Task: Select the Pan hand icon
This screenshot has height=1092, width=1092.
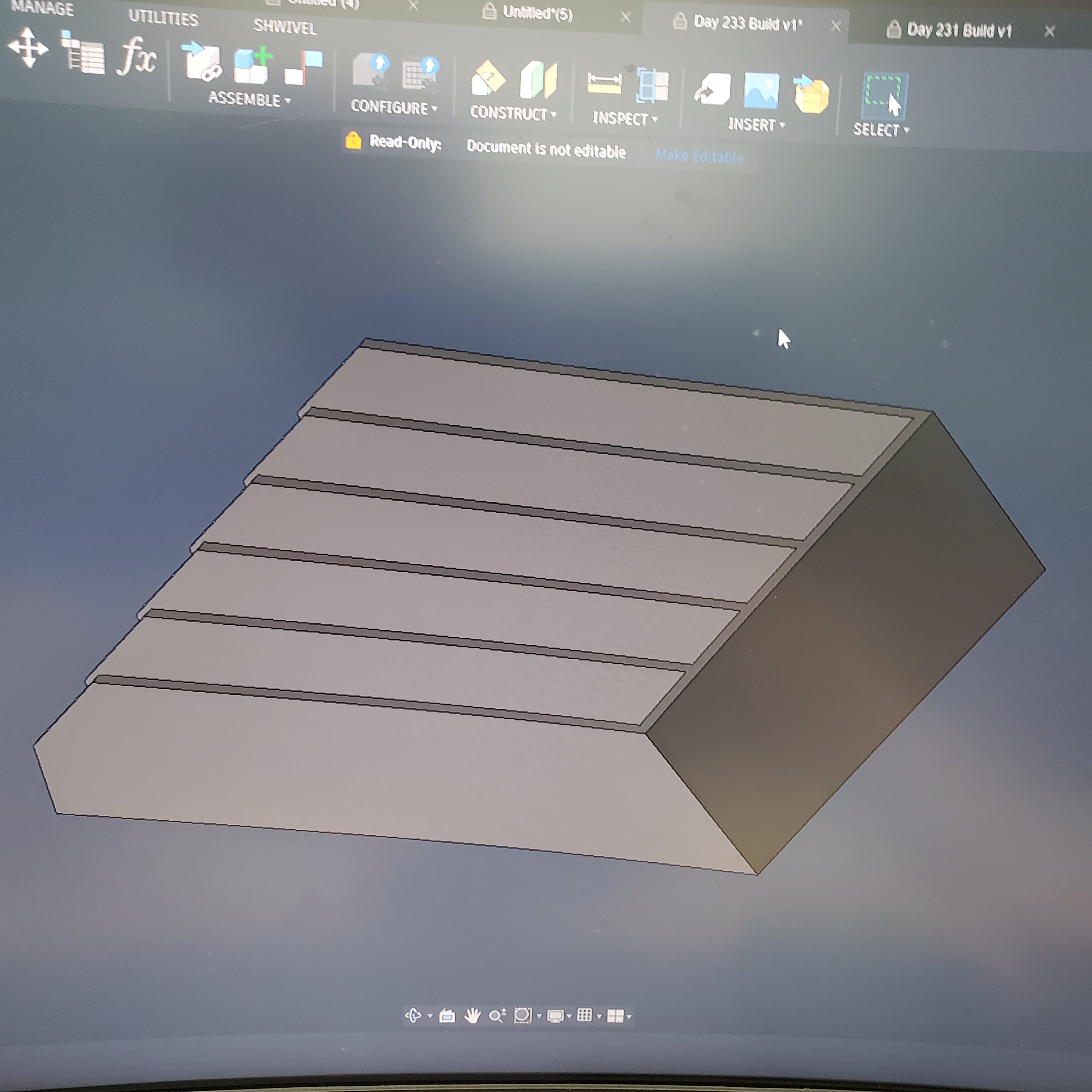Action: coord(473,1016)
